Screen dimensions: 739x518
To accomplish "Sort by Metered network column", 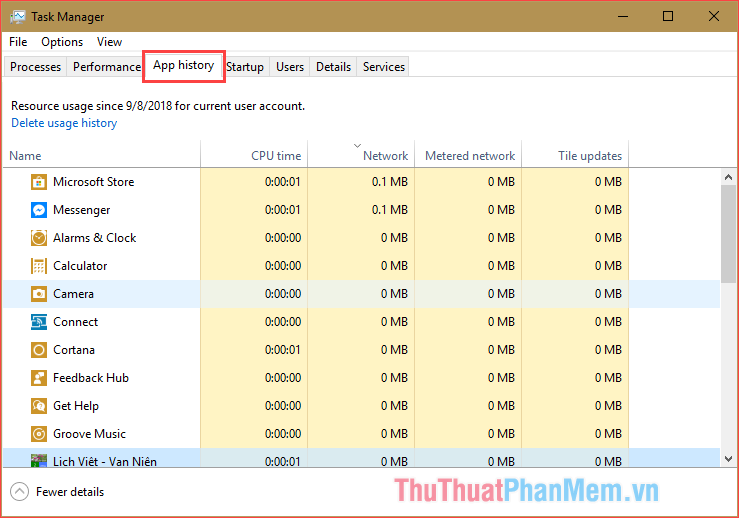I will coord(468,156).
